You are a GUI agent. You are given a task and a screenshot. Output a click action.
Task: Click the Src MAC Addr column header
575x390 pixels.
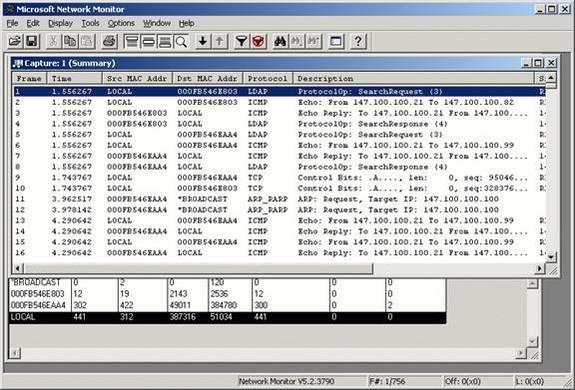click(x=137, y=78)
